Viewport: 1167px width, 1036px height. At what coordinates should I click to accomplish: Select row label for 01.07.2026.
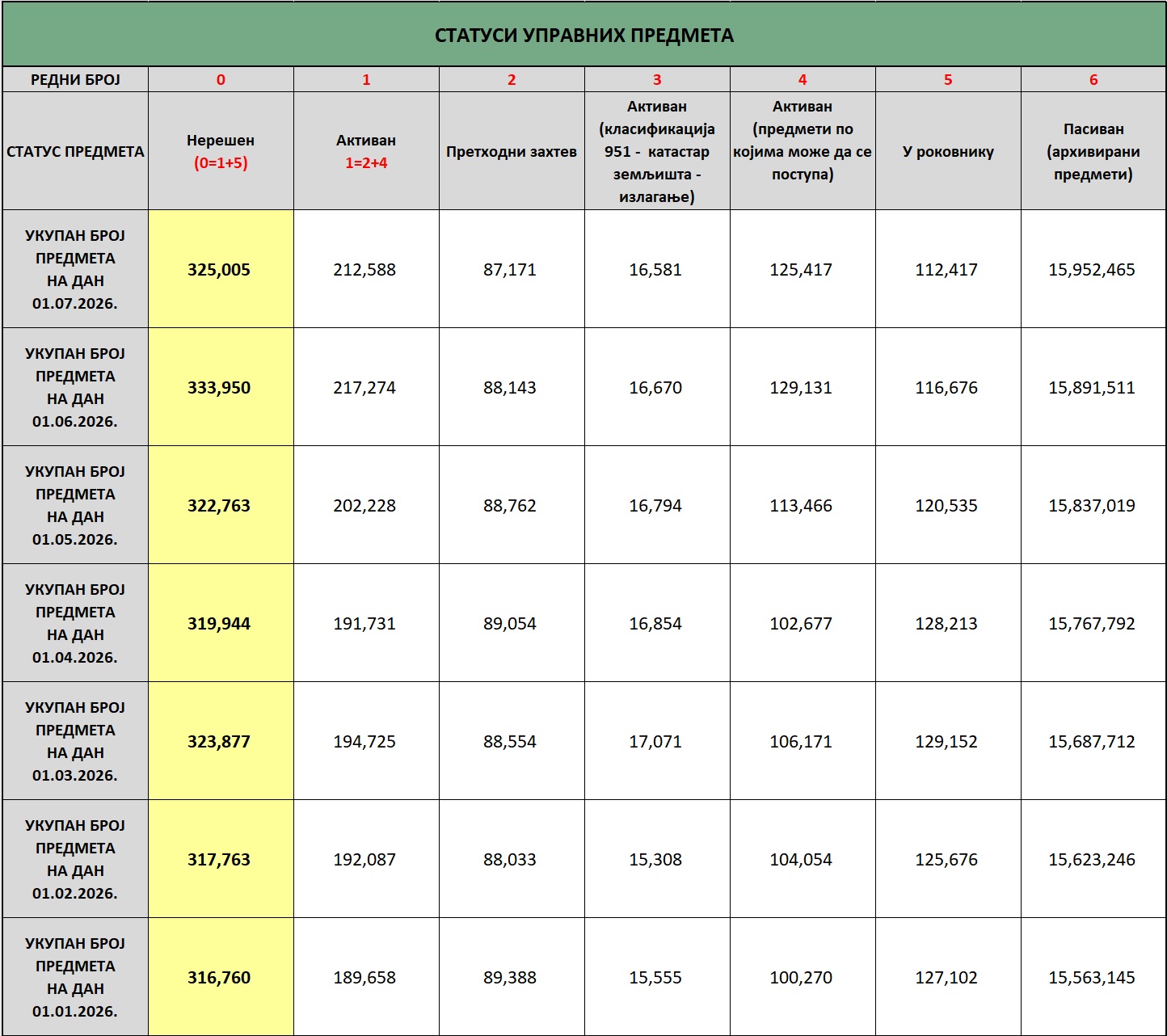(x=75, y=269)
